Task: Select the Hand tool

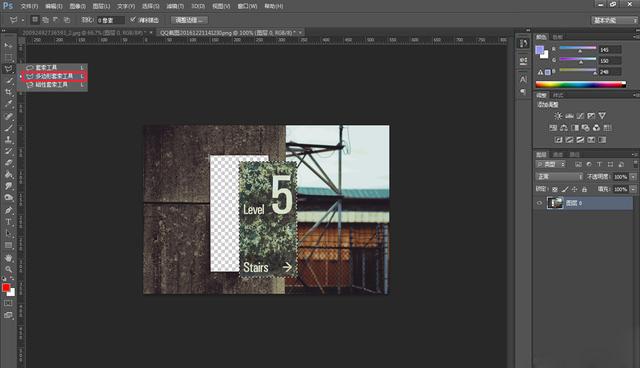Action: pos(8,258)
